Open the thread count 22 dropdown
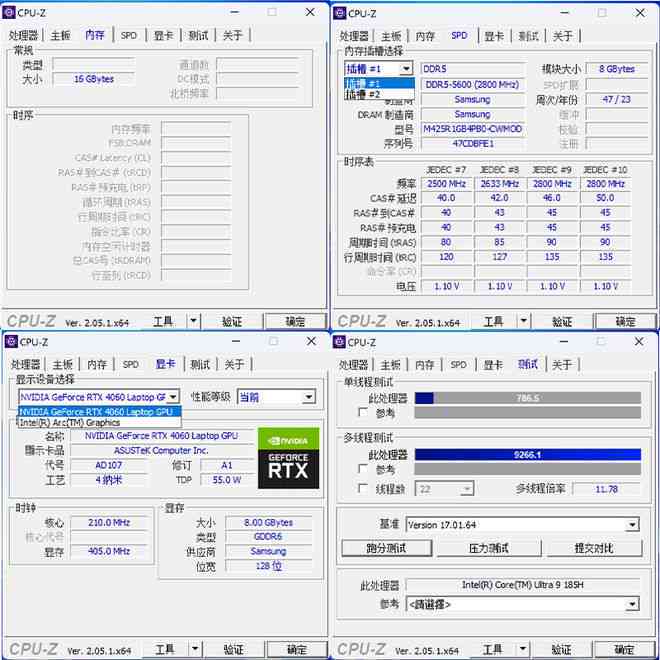Screen dimensions: 660x660 pos(444,489)
